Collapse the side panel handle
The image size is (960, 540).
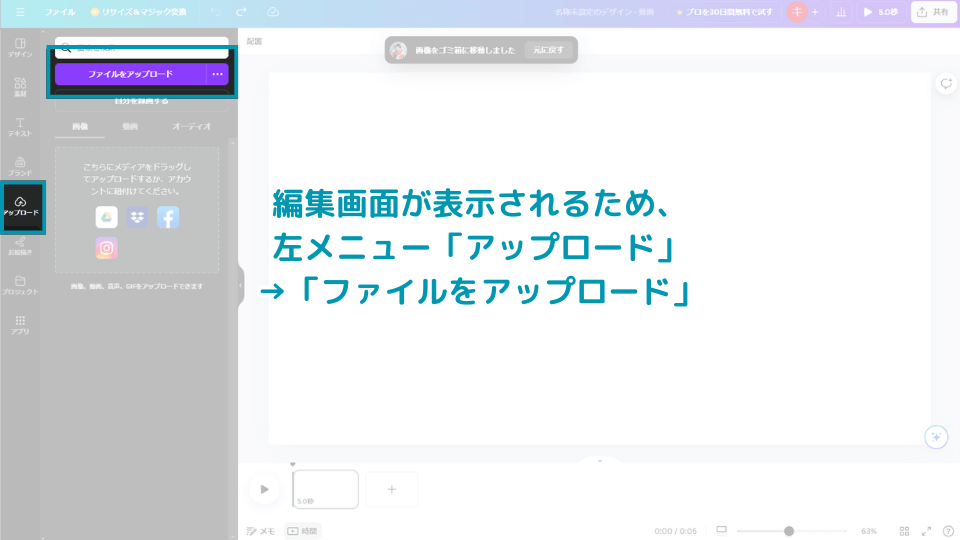pyautogui.click(x=241, y=285)
